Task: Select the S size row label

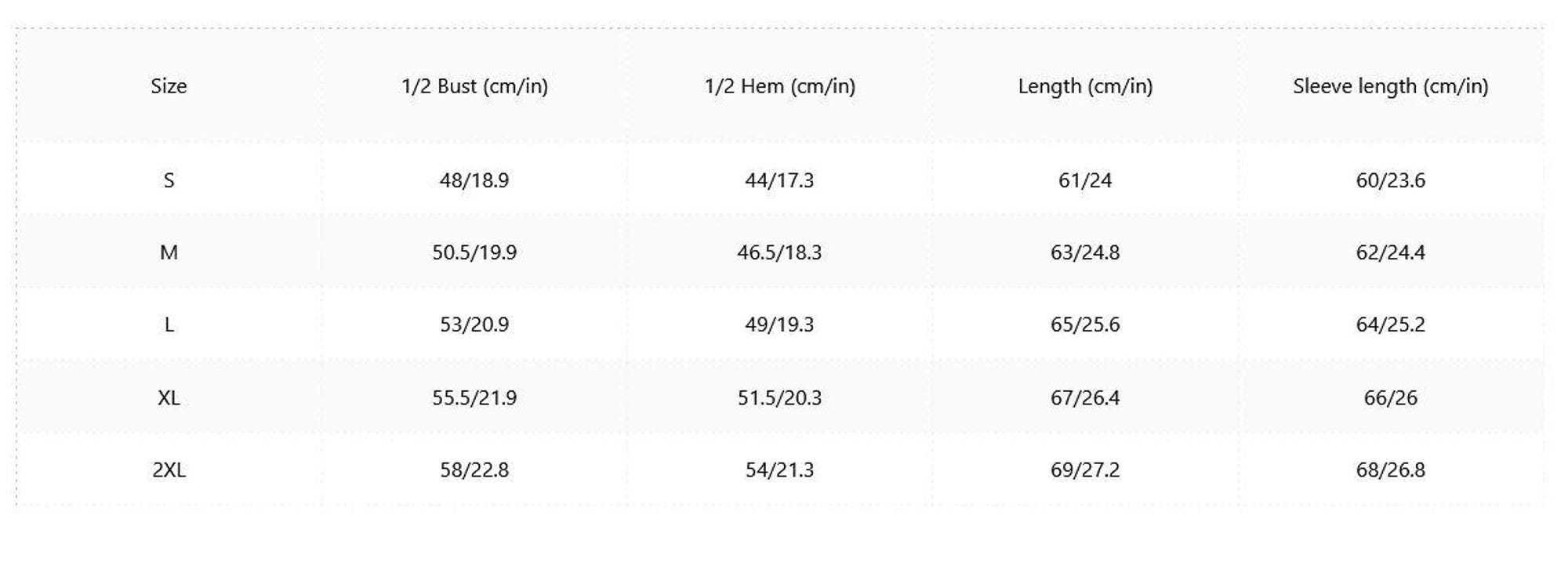Action: click(x=169, y=180)
